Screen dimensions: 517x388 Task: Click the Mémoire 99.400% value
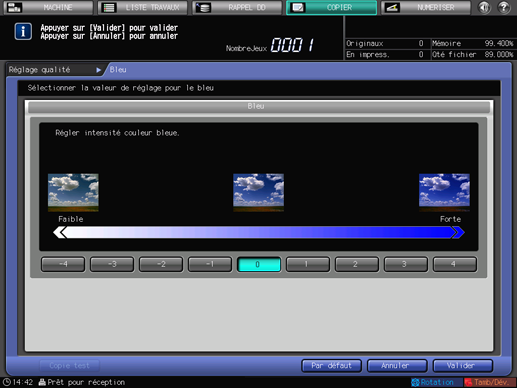click(499, 43)
